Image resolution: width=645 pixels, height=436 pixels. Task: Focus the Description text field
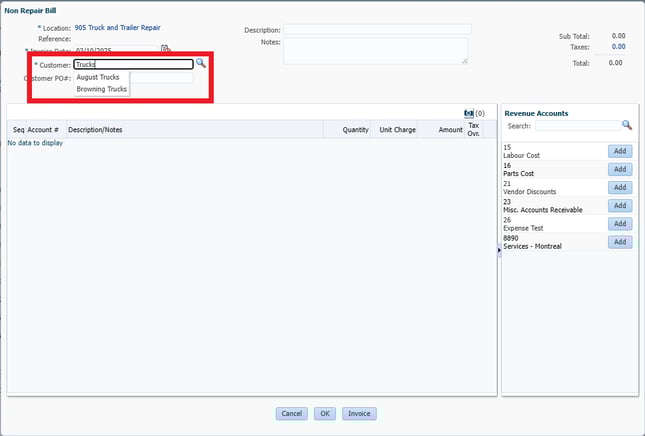(375, 30)
